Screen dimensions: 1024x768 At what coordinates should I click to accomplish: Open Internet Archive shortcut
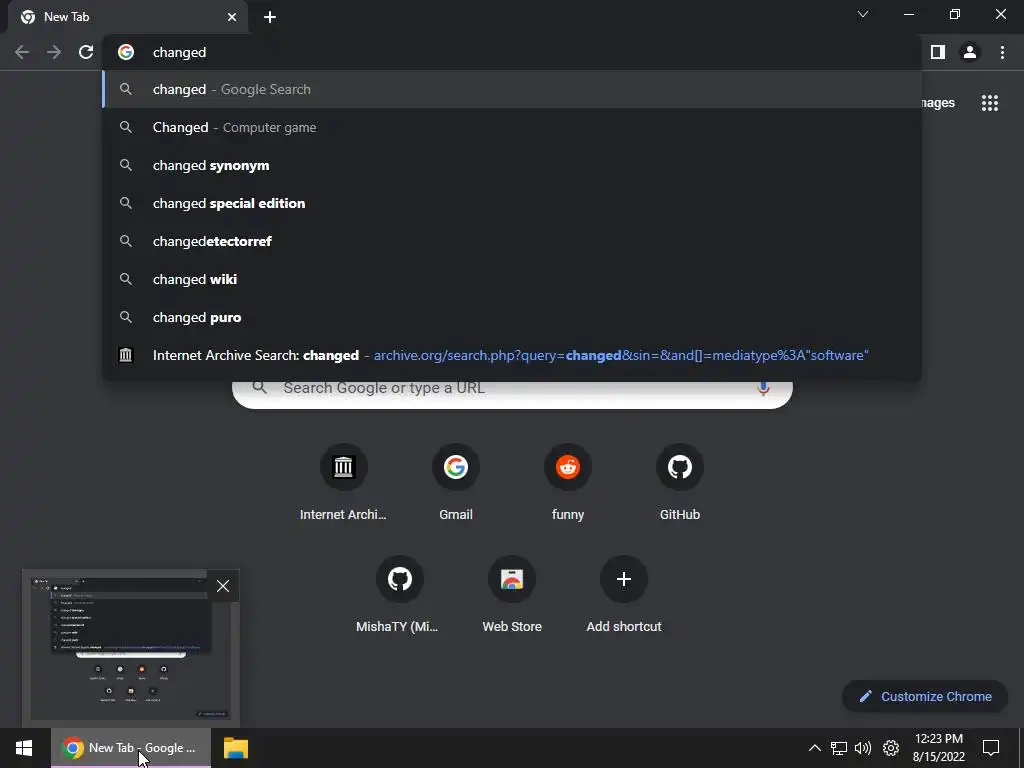coord(344,483)
